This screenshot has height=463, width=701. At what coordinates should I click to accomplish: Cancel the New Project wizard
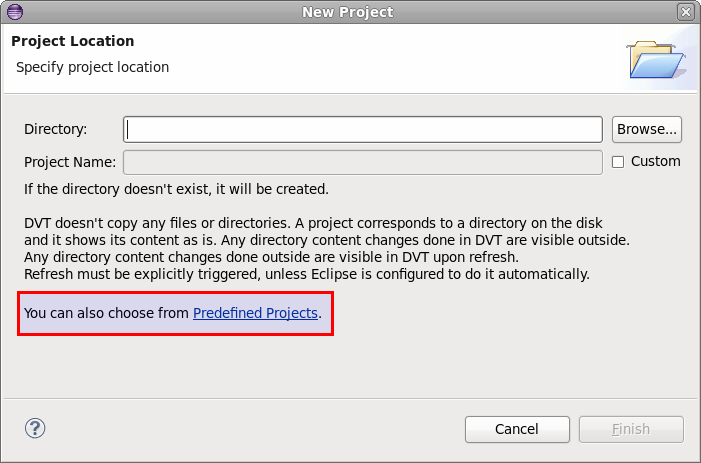517,429
